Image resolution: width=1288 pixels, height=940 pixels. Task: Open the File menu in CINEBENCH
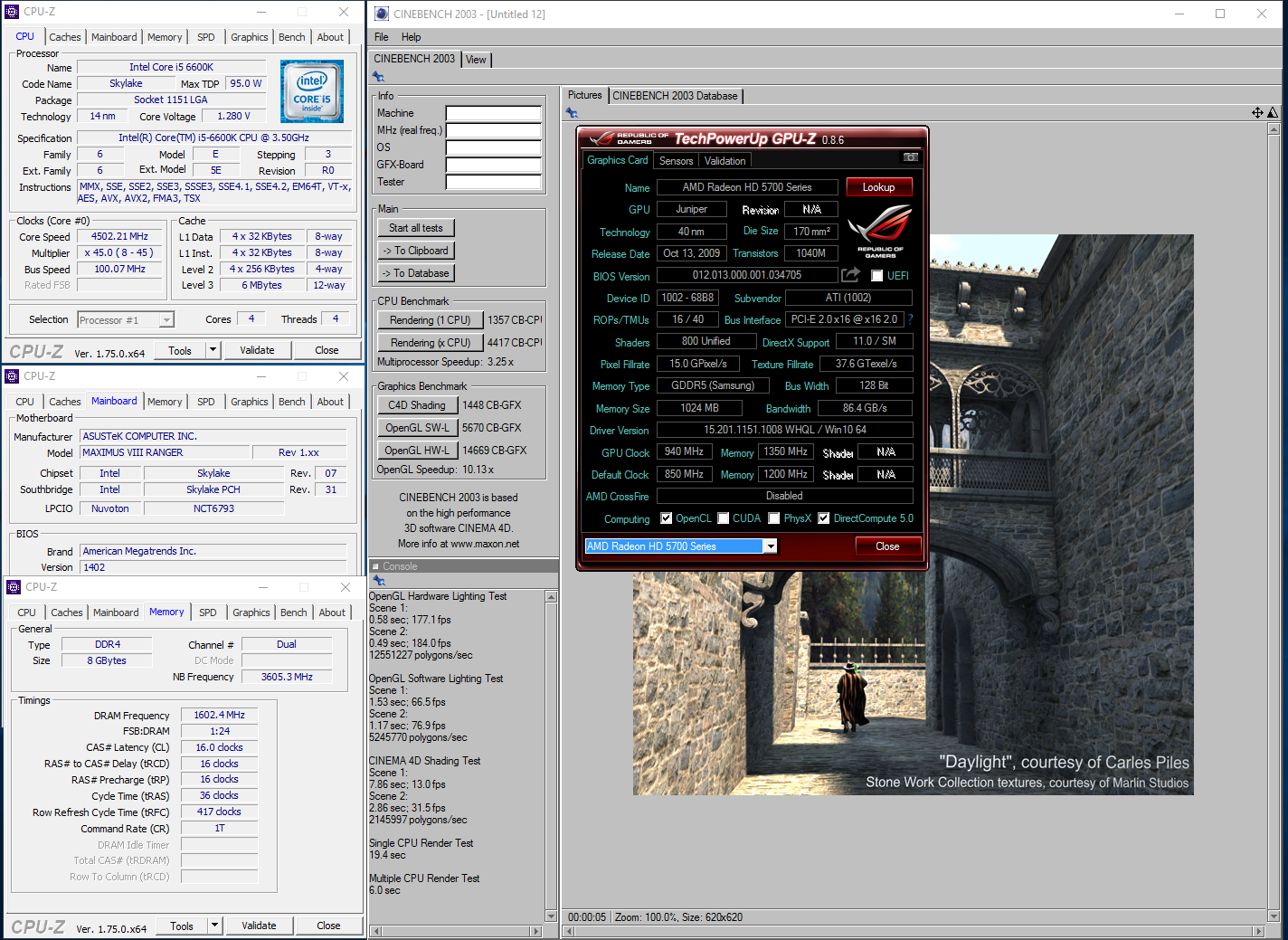pos(382,37)
